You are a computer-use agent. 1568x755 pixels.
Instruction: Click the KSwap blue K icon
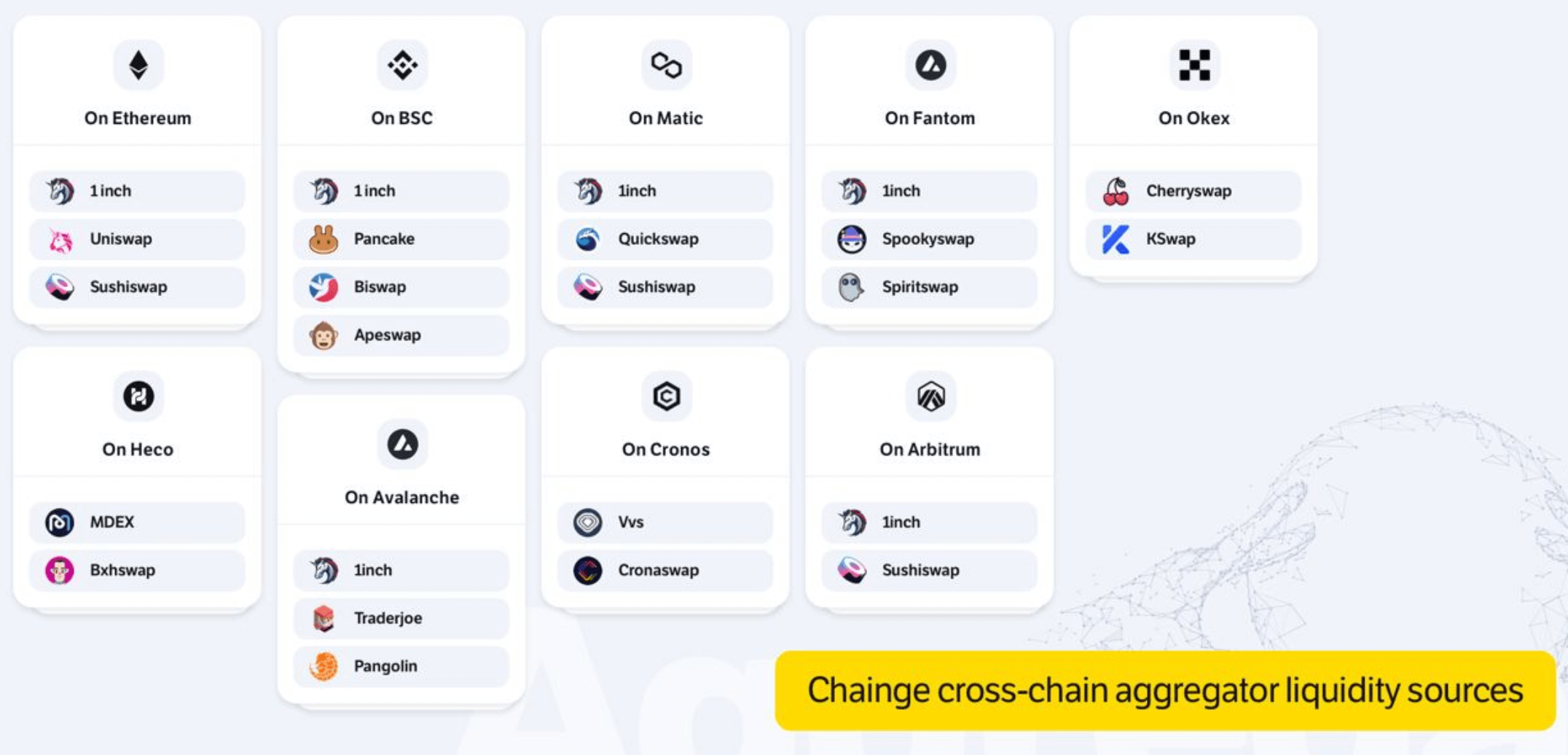coord(1116,239)
